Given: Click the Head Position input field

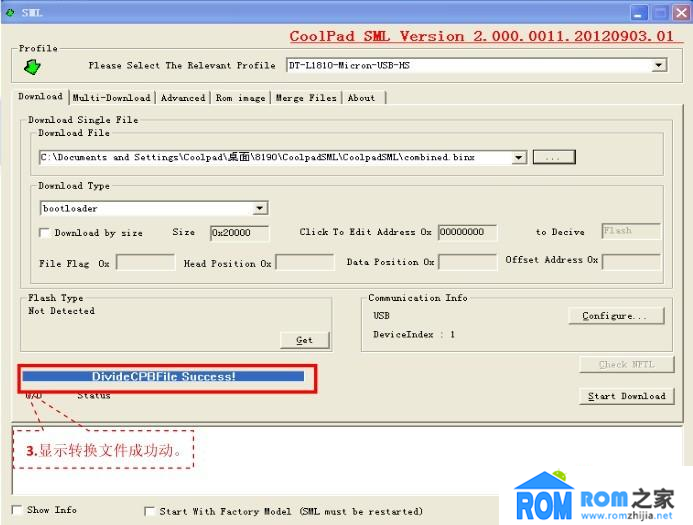Looking at the screenshot, I should pyautogui.click(x=305, y=262).
